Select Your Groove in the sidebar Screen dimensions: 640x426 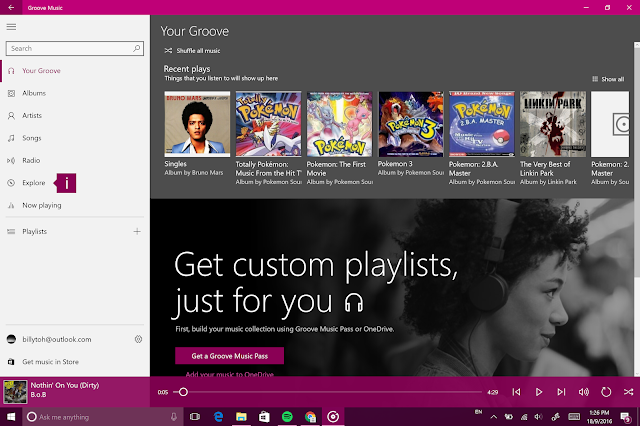(x=75, y=71)
